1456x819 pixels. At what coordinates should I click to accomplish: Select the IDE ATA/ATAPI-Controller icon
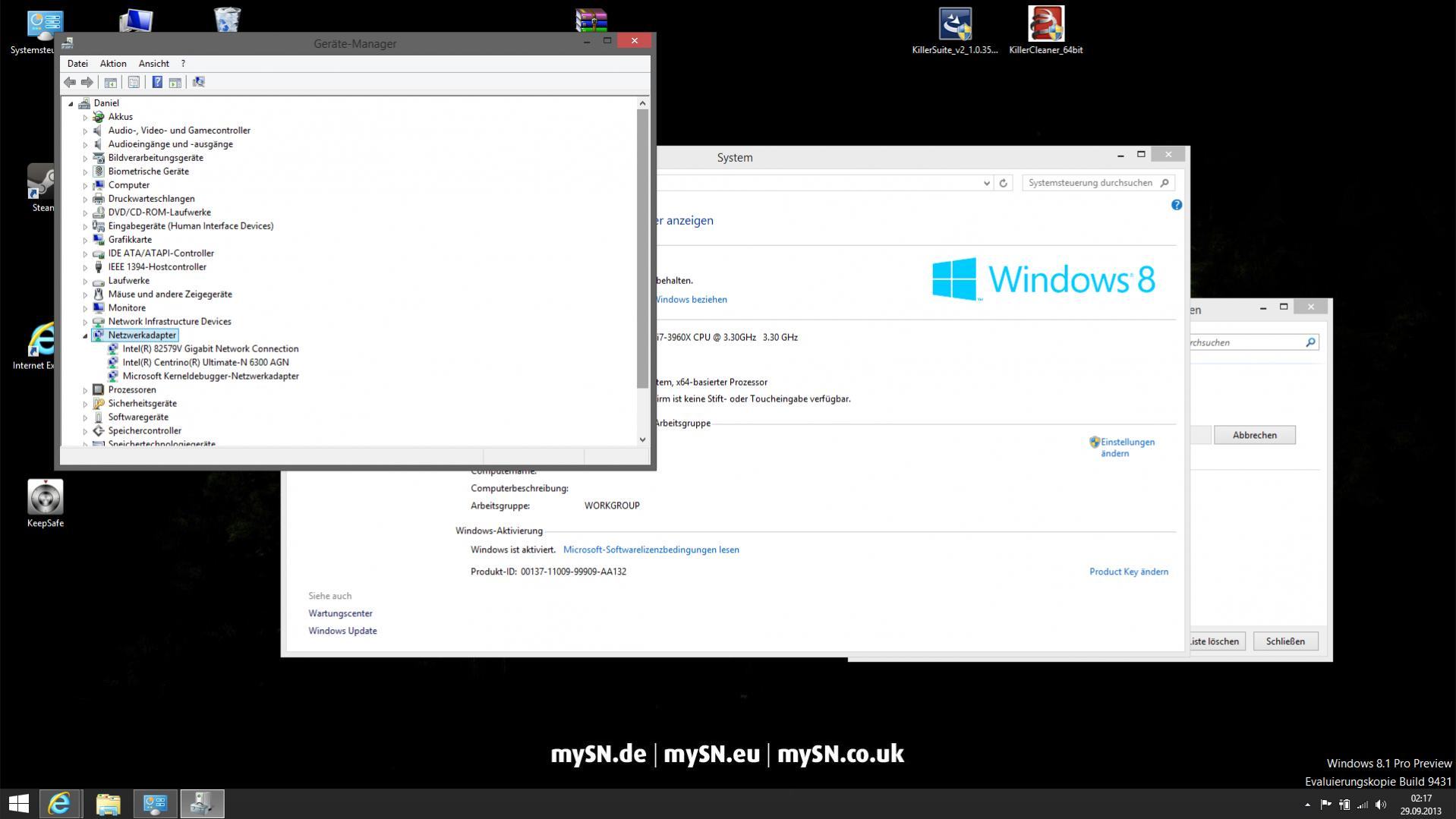pos(99,254)
